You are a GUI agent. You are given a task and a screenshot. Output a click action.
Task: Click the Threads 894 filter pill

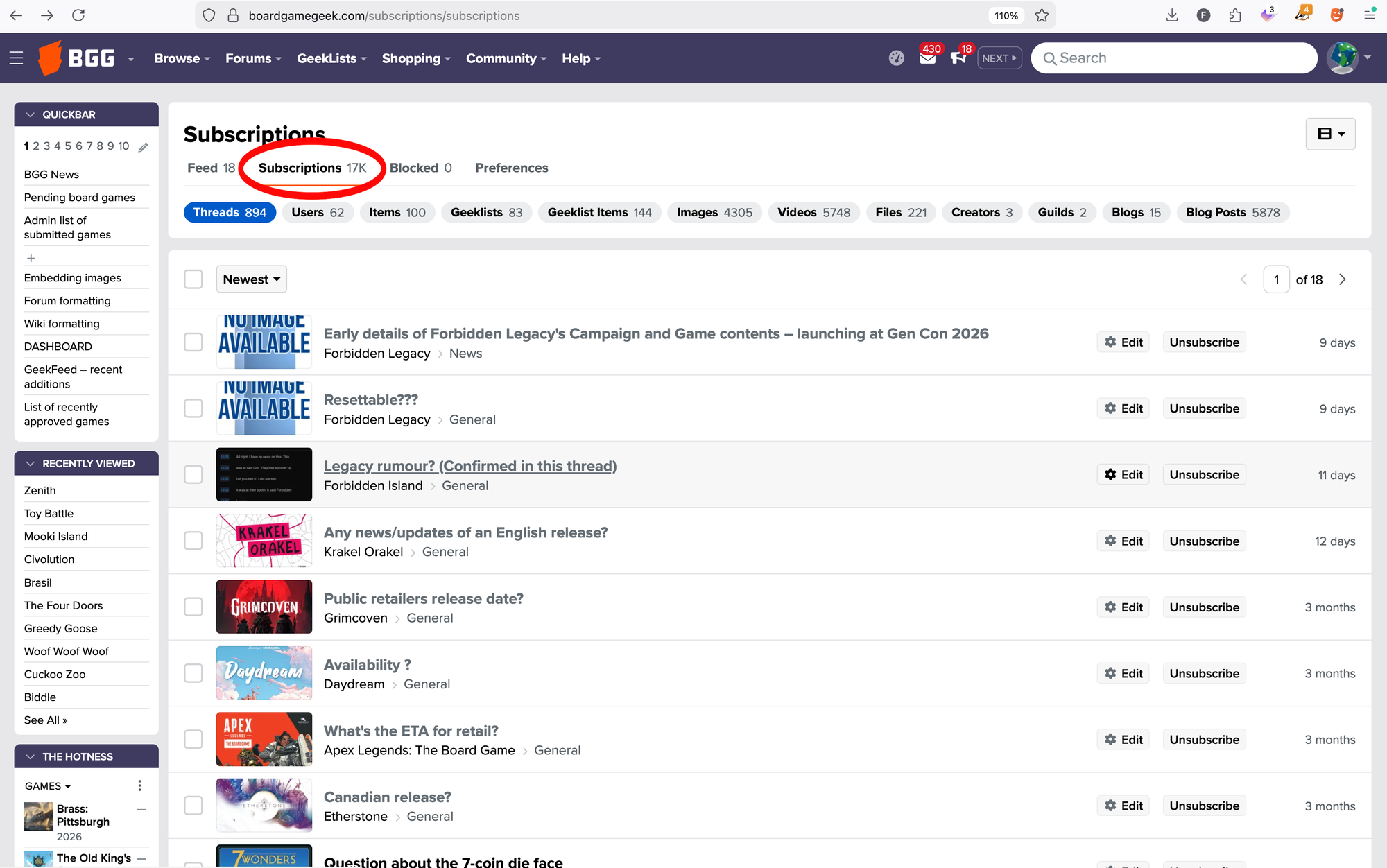click(x=230, y=212)
